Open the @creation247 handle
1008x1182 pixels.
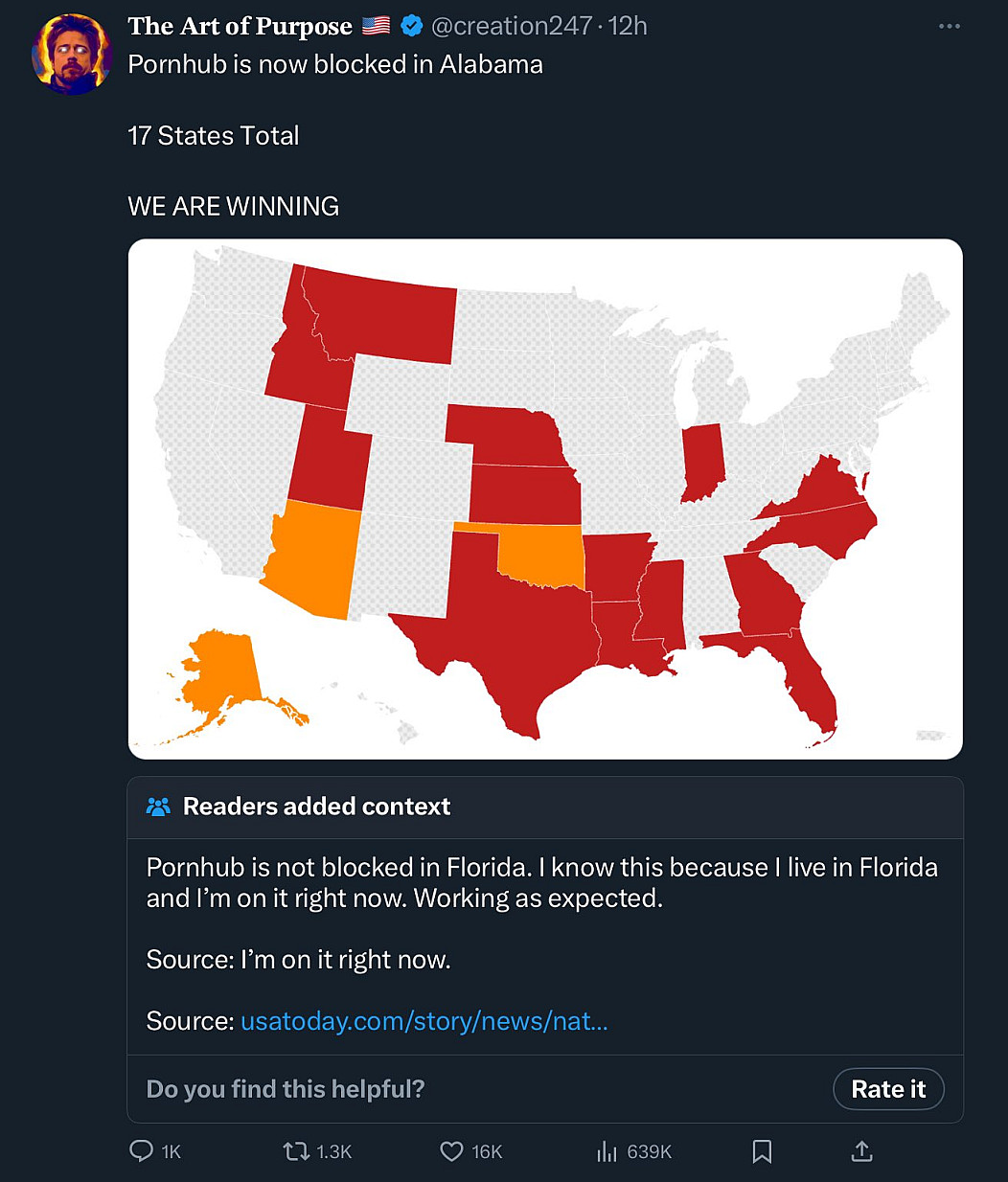pyautogui.click(x=512, y=26)
